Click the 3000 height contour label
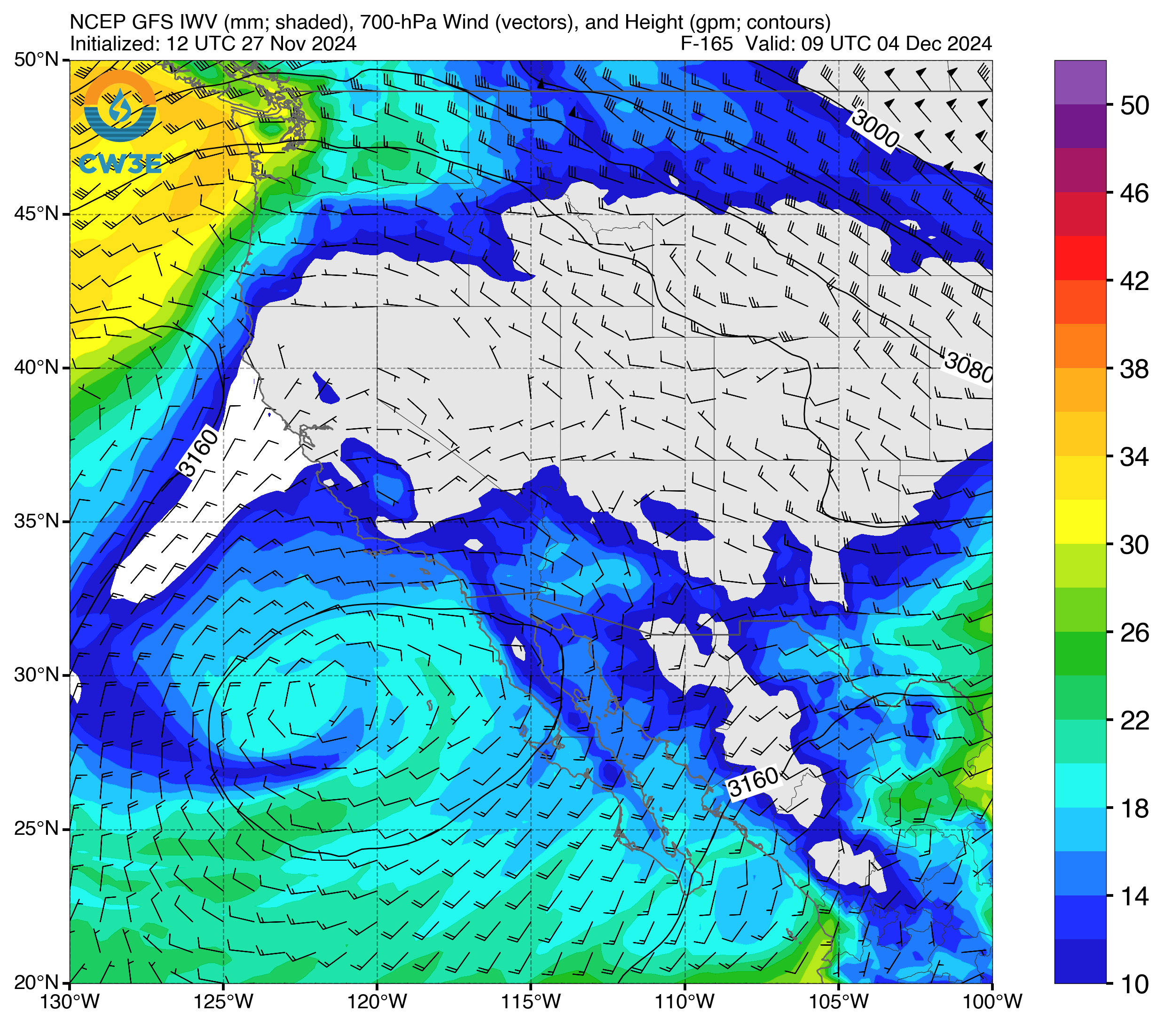The height and width of the screenshot is (1036, 1164). pyautogui.click(x=875, y=130)
